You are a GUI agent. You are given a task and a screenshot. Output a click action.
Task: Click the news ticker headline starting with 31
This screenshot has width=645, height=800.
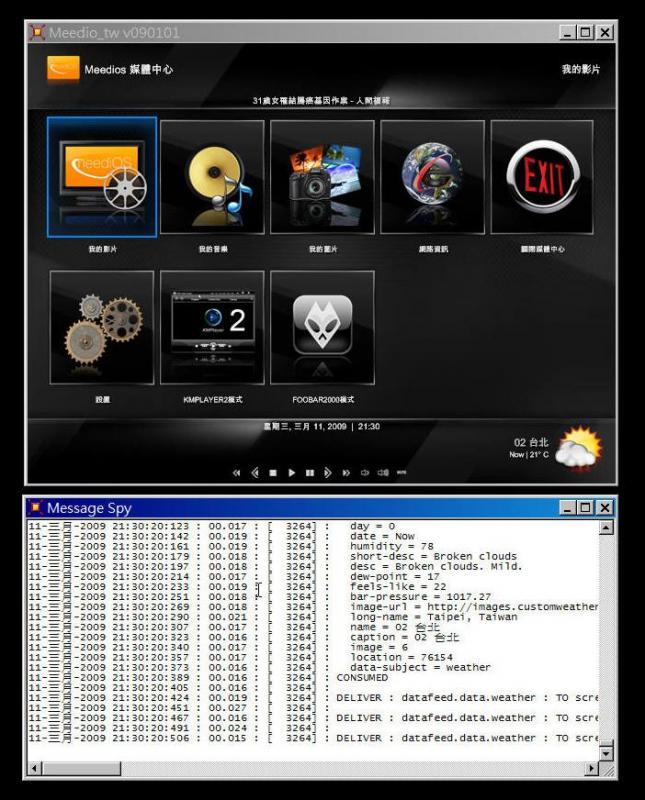321,101
